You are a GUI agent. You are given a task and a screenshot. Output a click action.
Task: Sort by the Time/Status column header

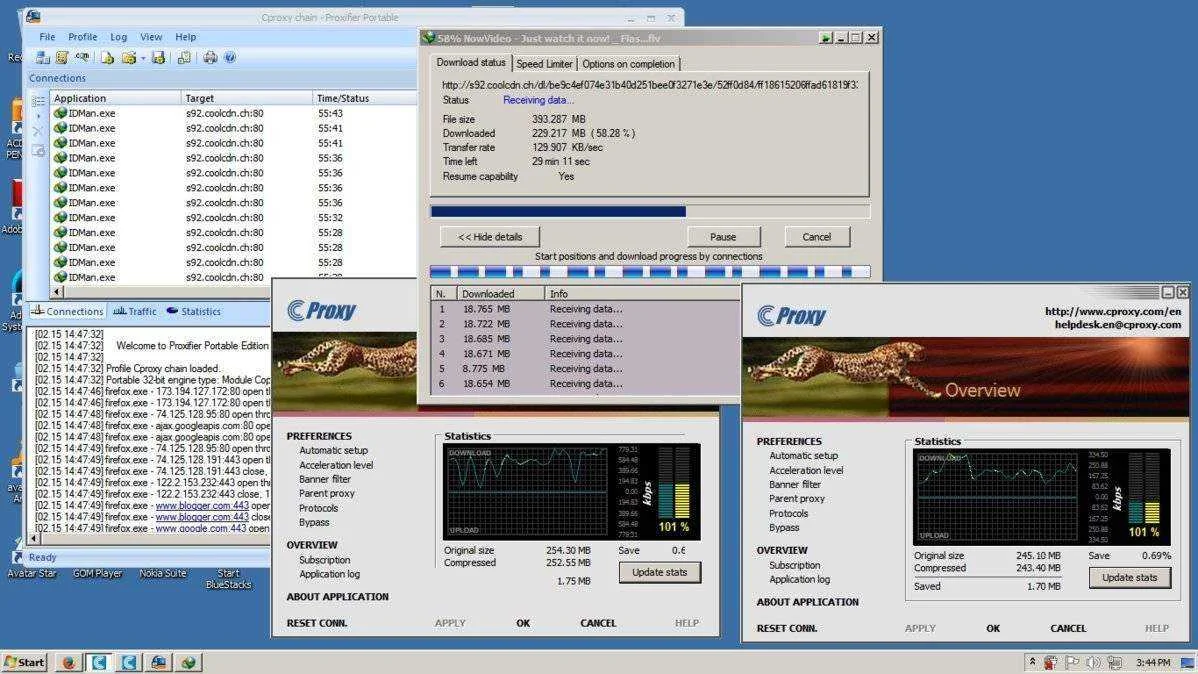tap(365, 98)
